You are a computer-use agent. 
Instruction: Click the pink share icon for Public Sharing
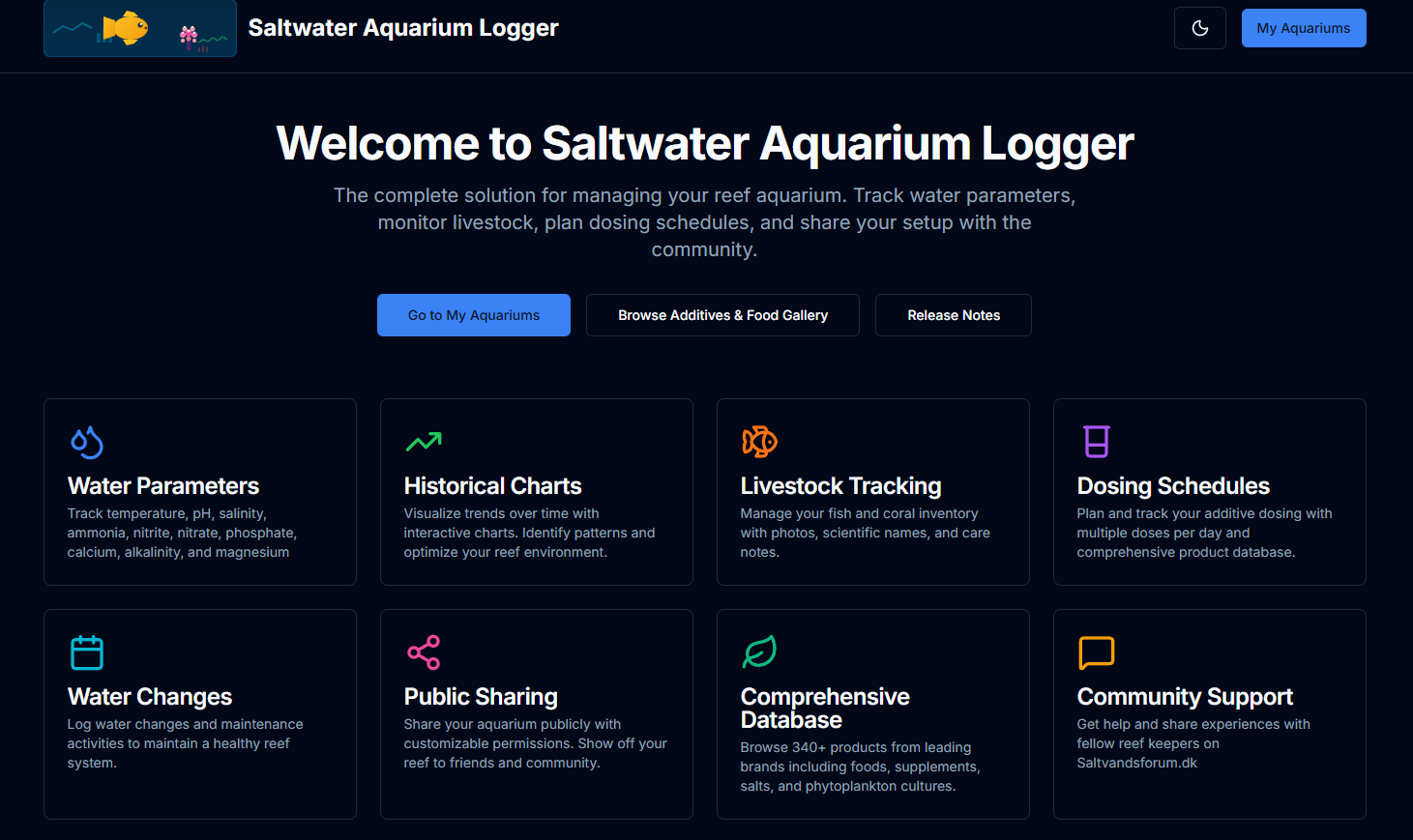coord(424,652)
